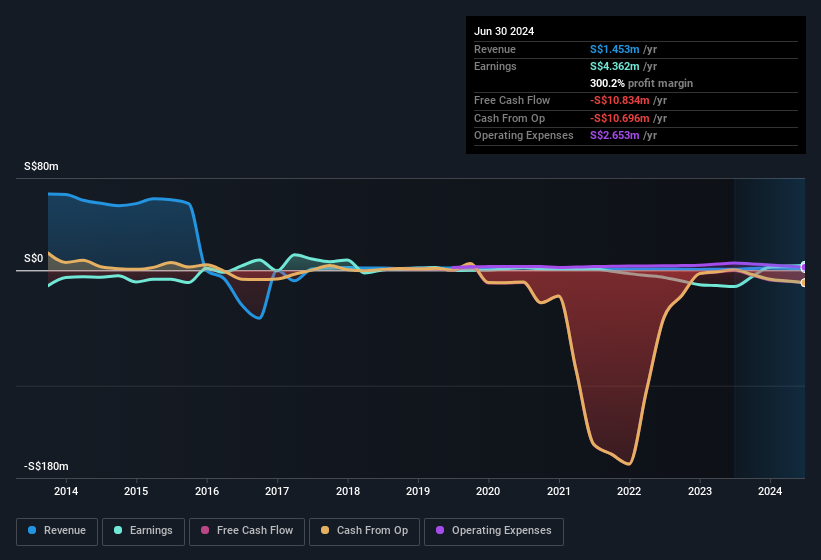
Task: Toggle Free Cash Flow legend button
Action: tap(247, 532)
